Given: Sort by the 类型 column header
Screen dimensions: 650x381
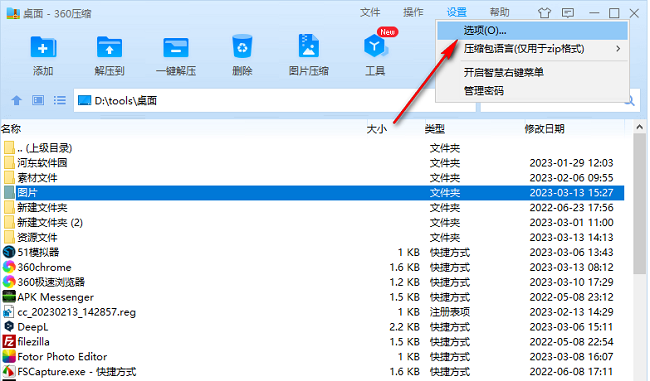Looking at the screenshot, I should pyautogui.click(x=435, y=129).
